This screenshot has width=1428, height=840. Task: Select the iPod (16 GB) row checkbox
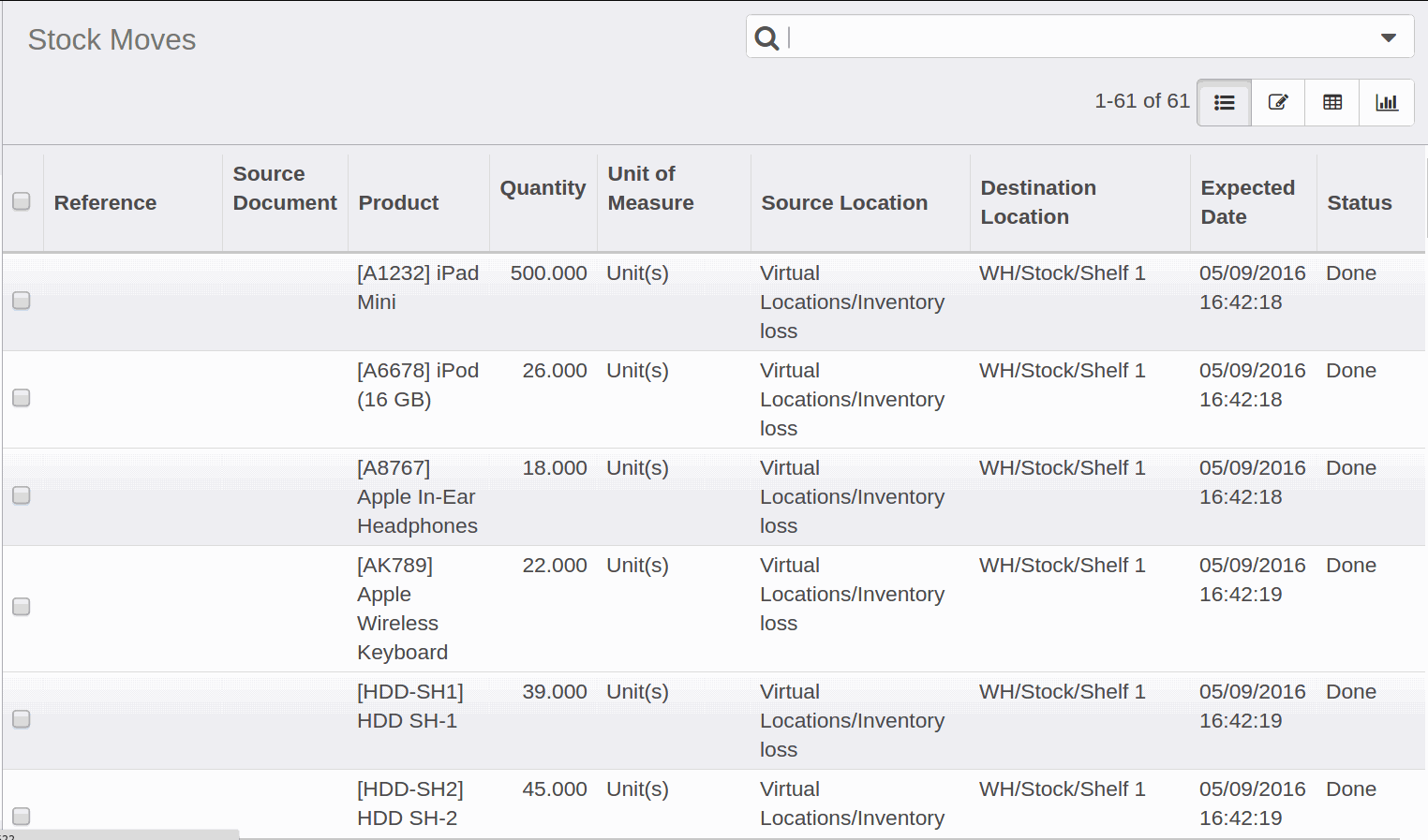[x=22, y=398]
